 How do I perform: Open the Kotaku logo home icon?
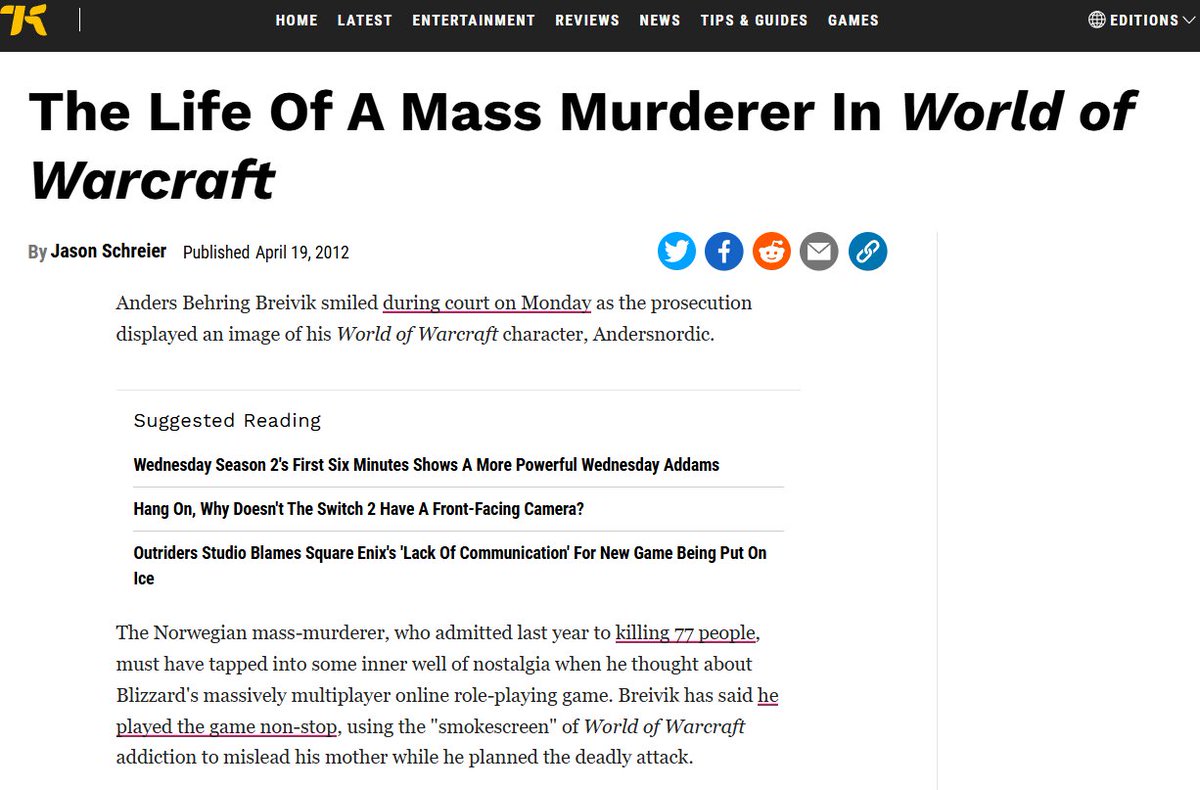click(x=24, y=19)
